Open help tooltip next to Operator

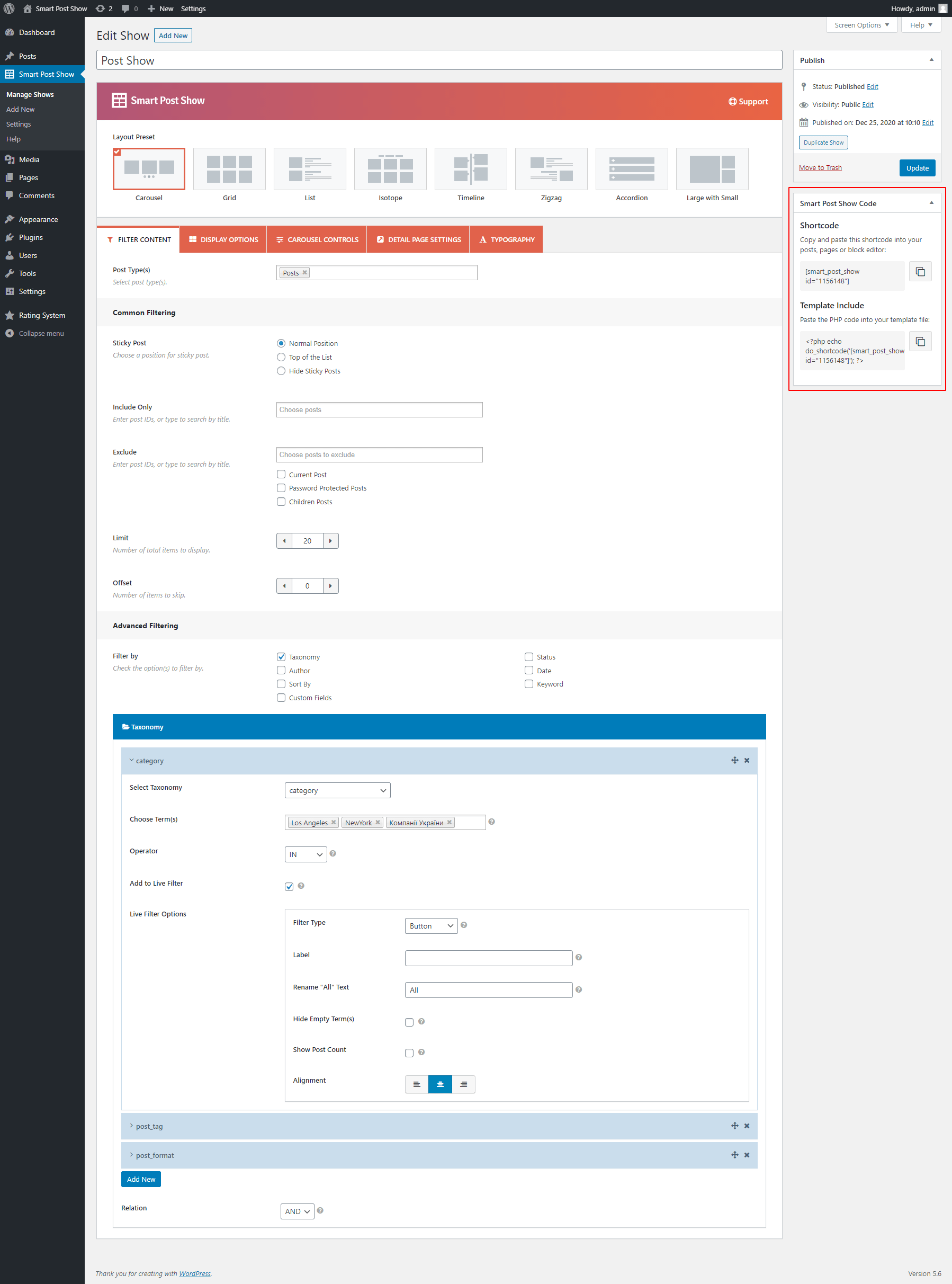(333, 854)
